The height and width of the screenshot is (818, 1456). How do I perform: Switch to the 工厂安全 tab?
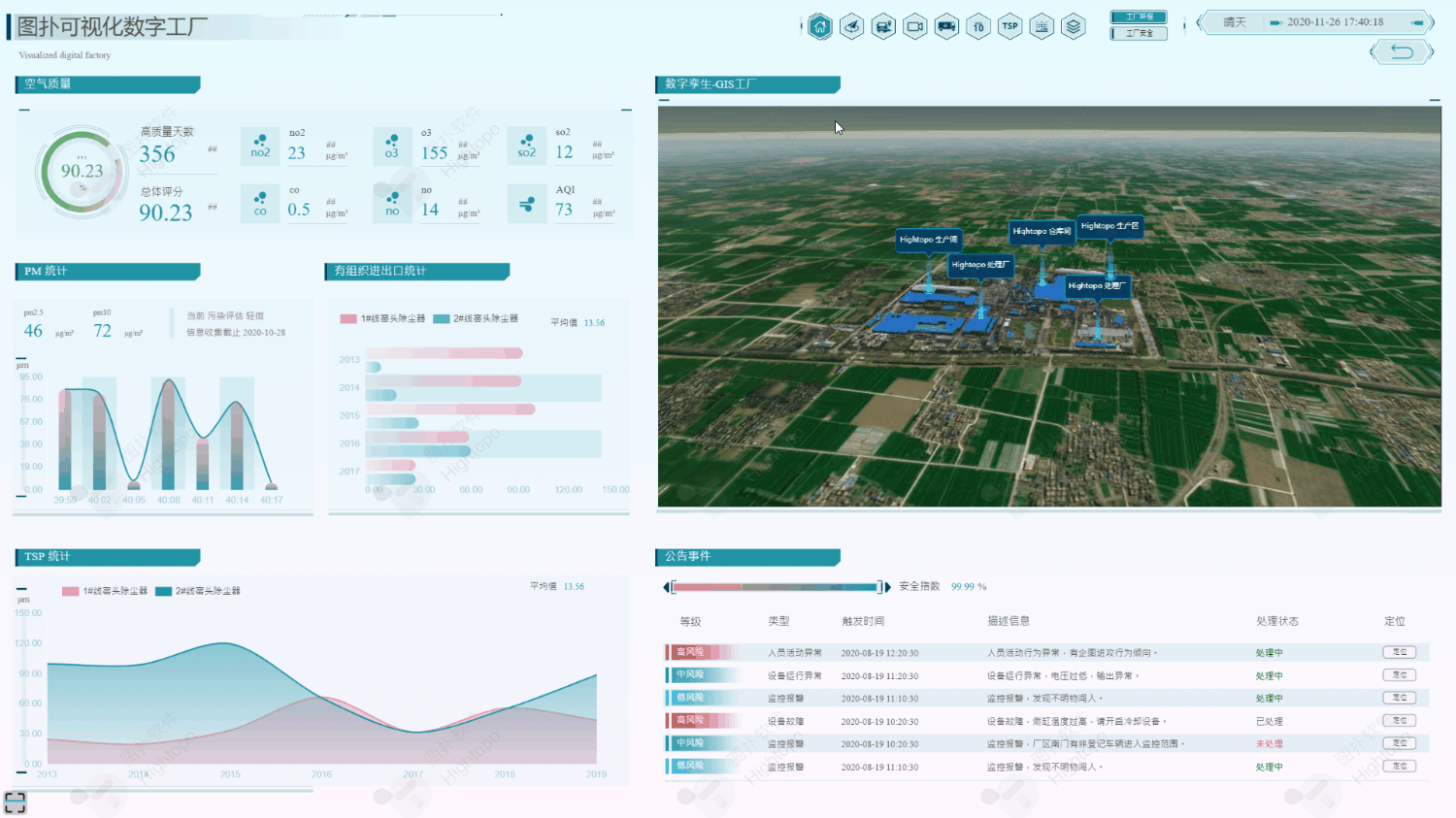coord(1139,33)
